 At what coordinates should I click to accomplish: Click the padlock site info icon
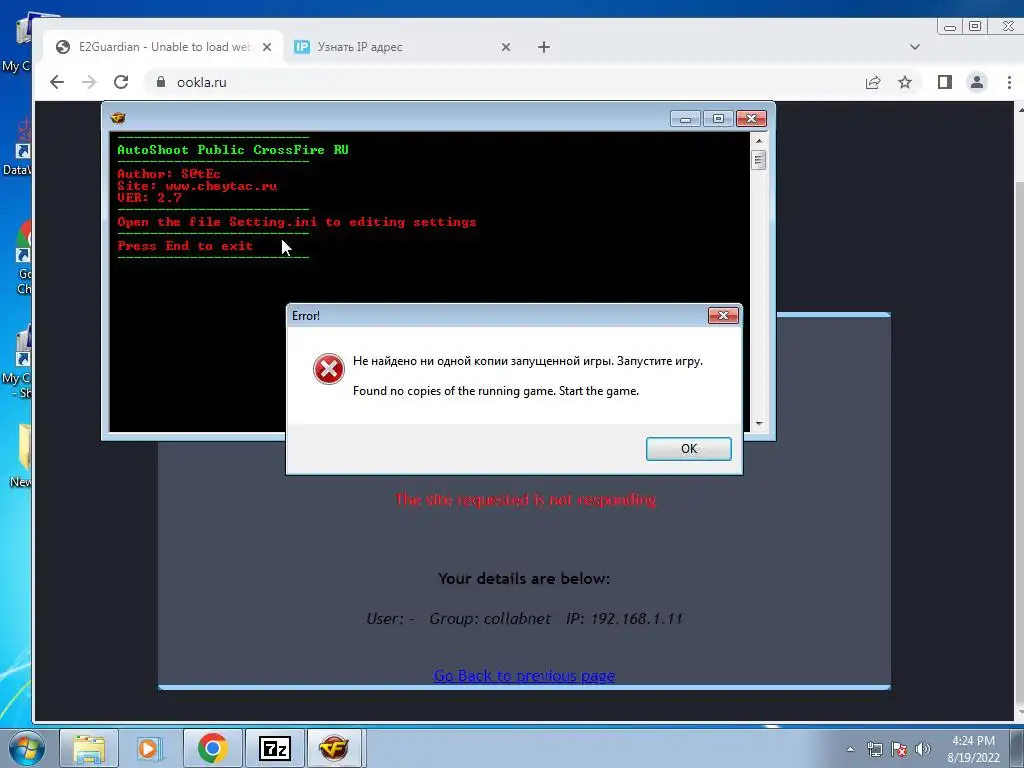(x=161, y=82)
